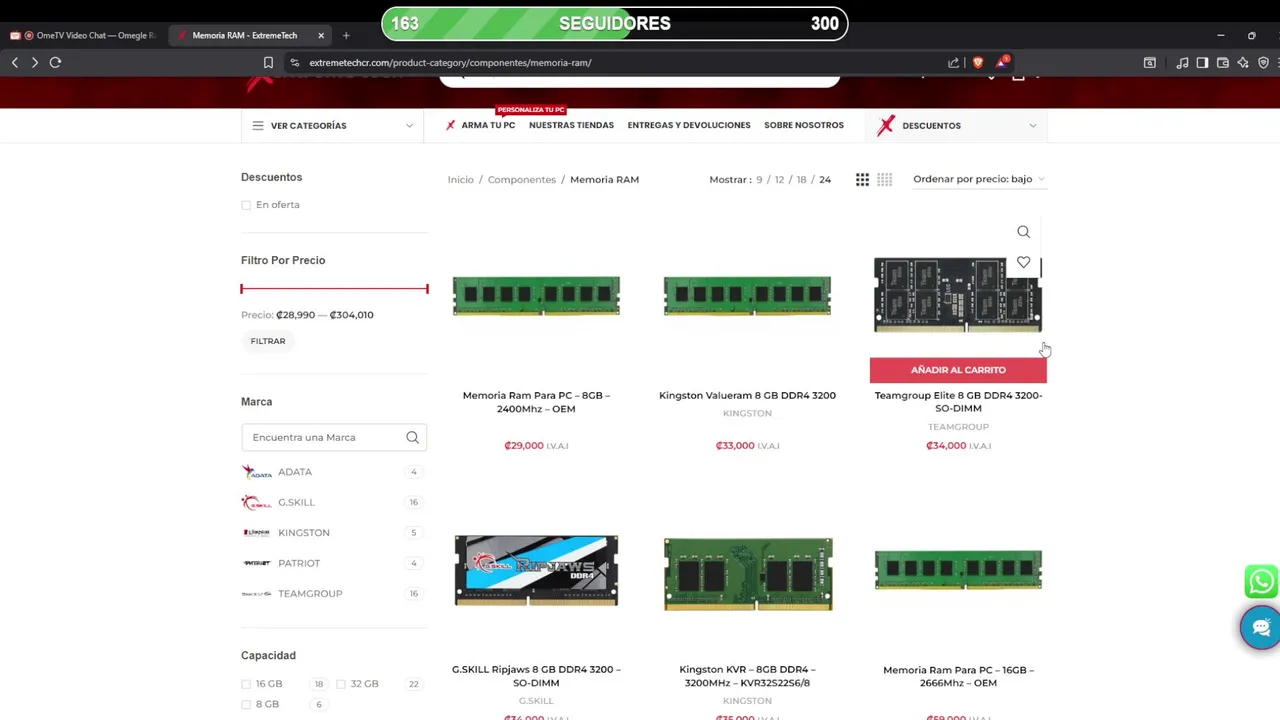This screenshot has height=720, width=1280.
Task: Toggle the browser sidebar panel icon
Action: (1202, 62)
